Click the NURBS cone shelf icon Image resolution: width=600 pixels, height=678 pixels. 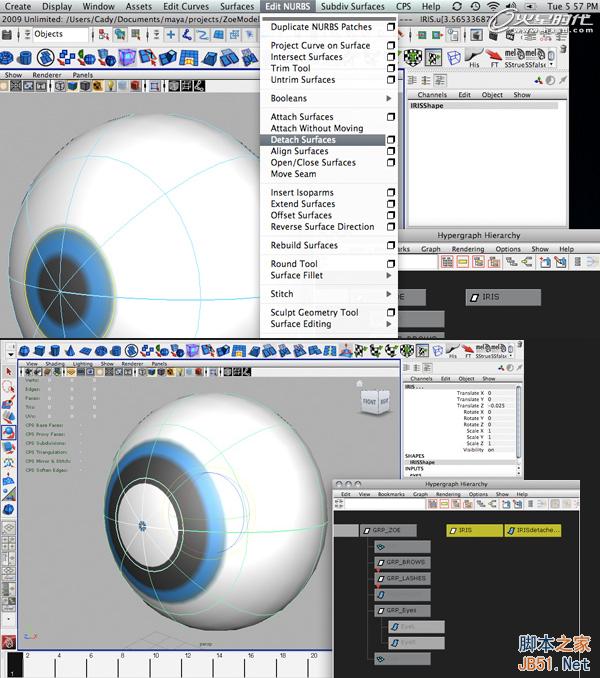(70, 351)
